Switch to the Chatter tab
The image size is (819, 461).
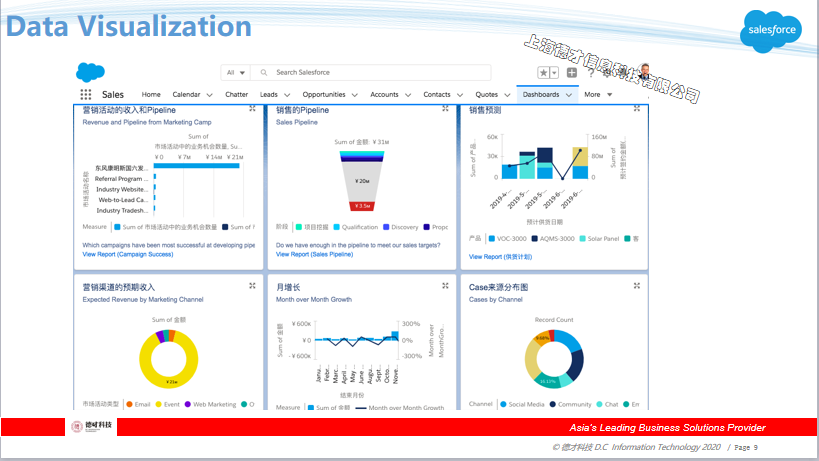237,94
